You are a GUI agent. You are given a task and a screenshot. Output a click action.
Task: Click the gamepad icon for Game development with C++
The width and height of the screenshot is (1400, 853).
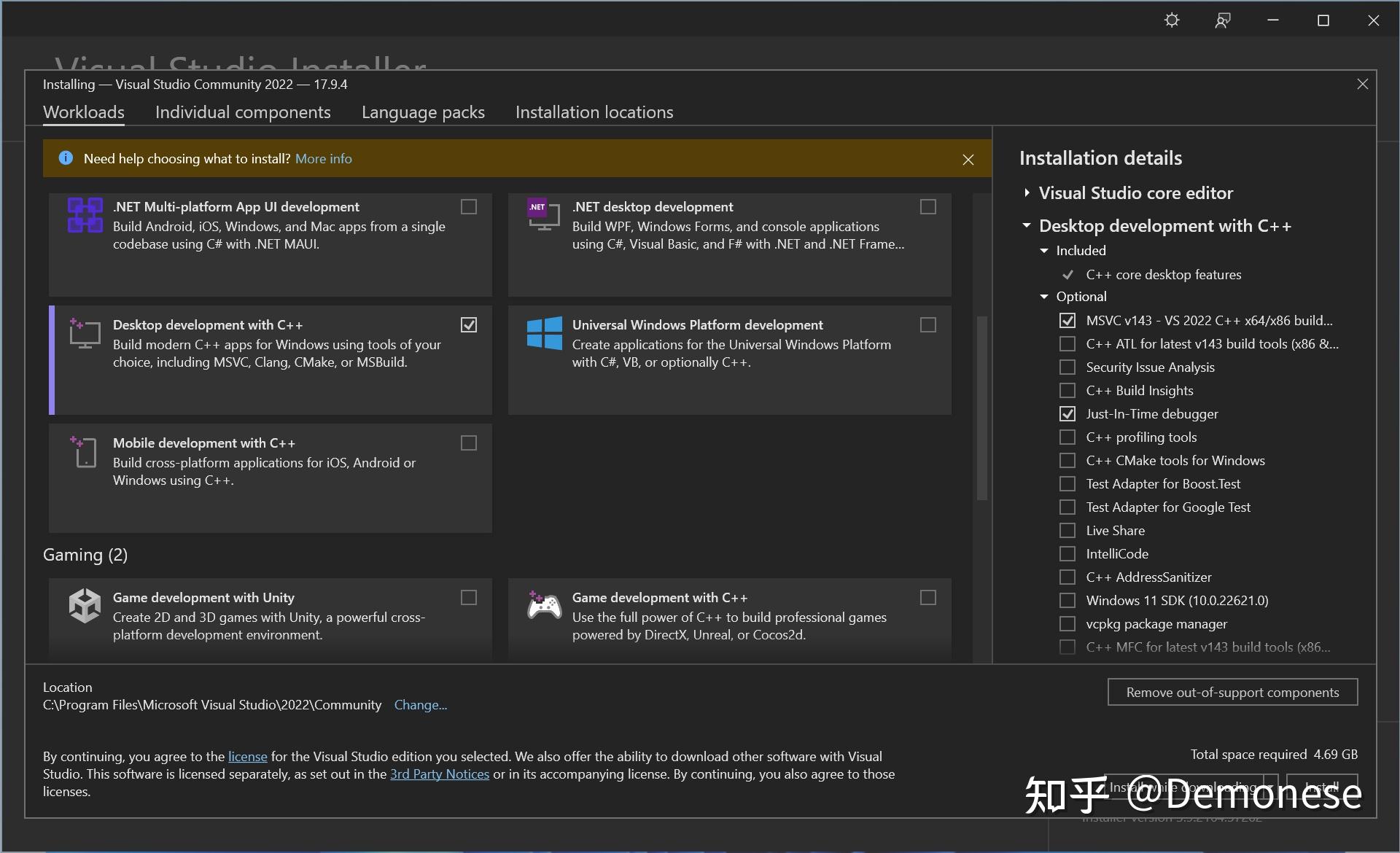point(542,606)
